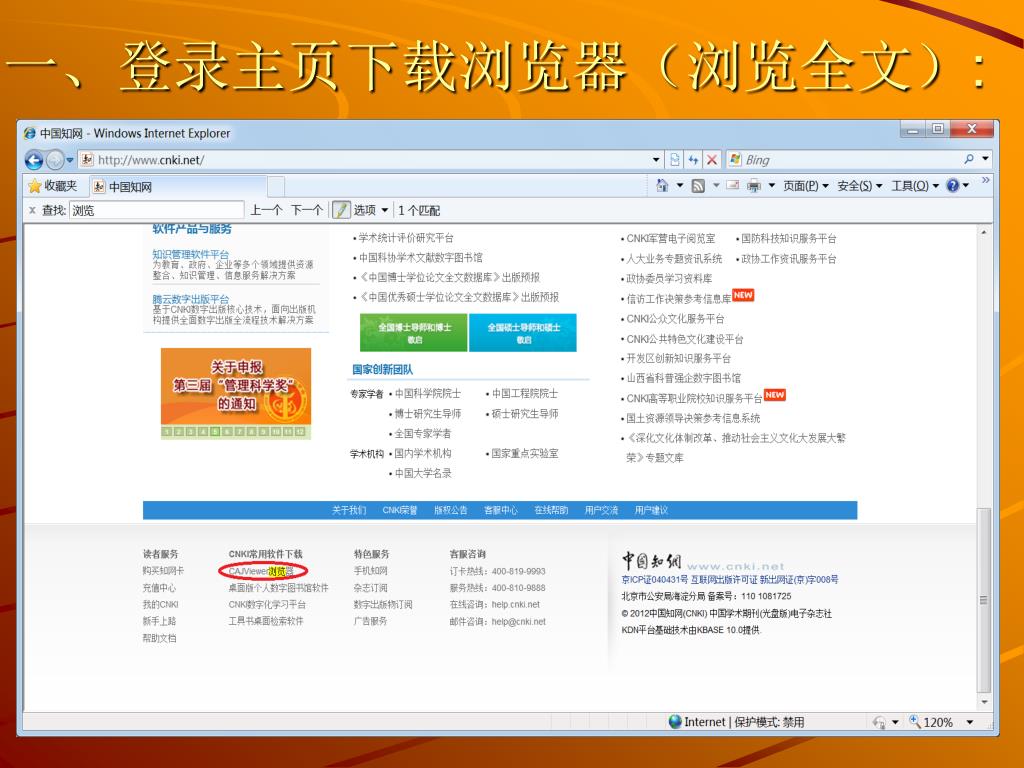Click the red Stop loading icon

coord(712,160)
